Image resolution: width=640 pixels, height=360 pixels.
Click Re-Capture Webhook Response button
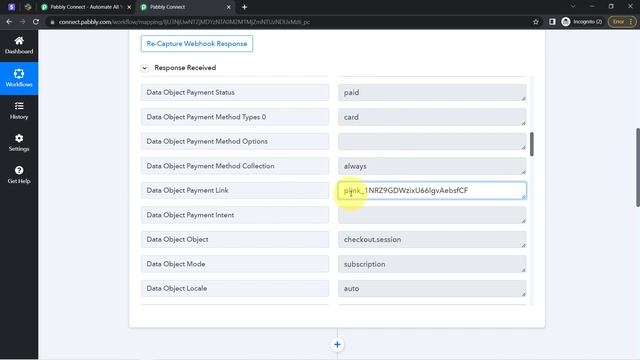[197, 44]
